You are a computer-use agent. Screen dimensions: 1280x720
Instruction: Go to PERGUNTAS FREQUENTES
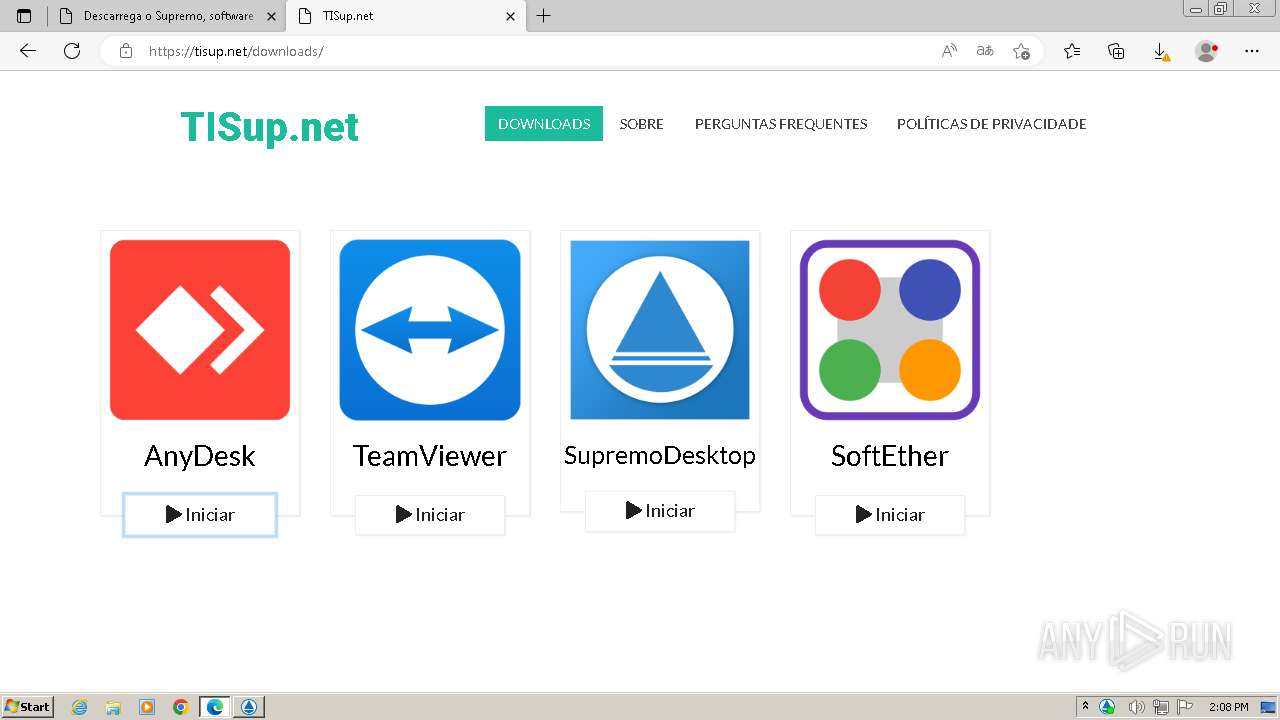pyautogui.click(x=781, y=124)
